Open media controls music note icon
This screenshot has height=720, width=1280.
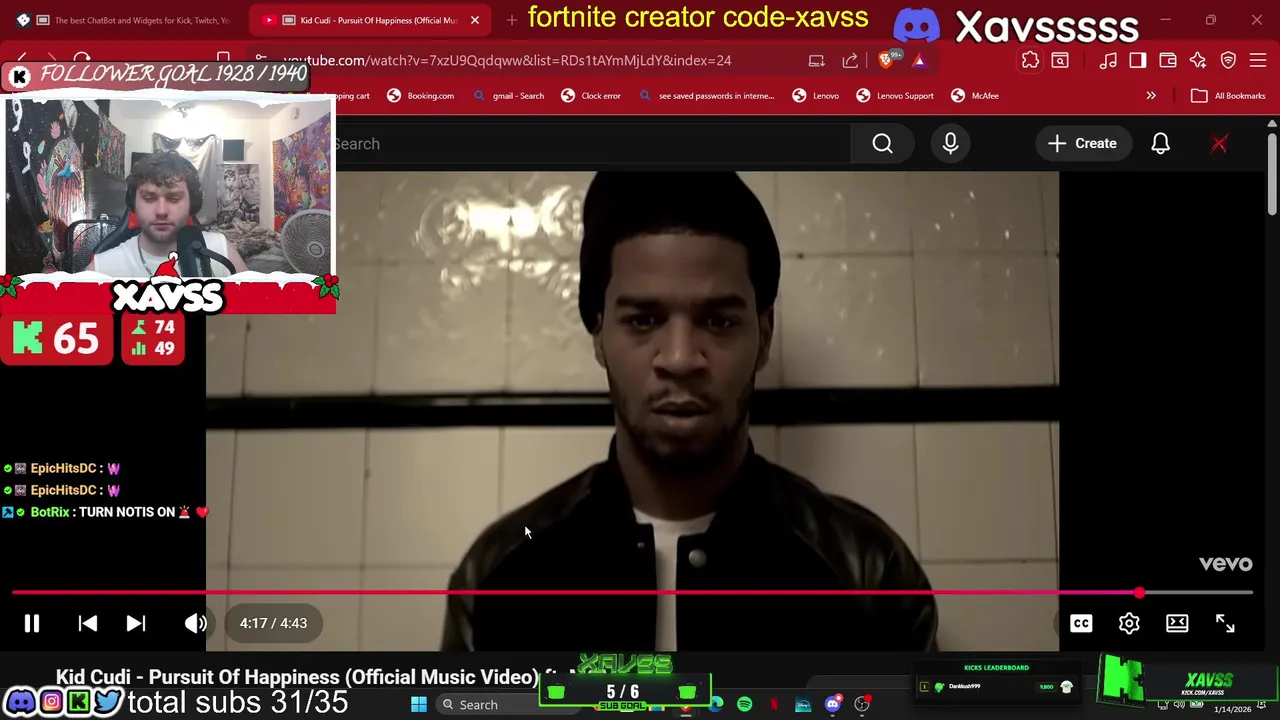(1108, 61)
